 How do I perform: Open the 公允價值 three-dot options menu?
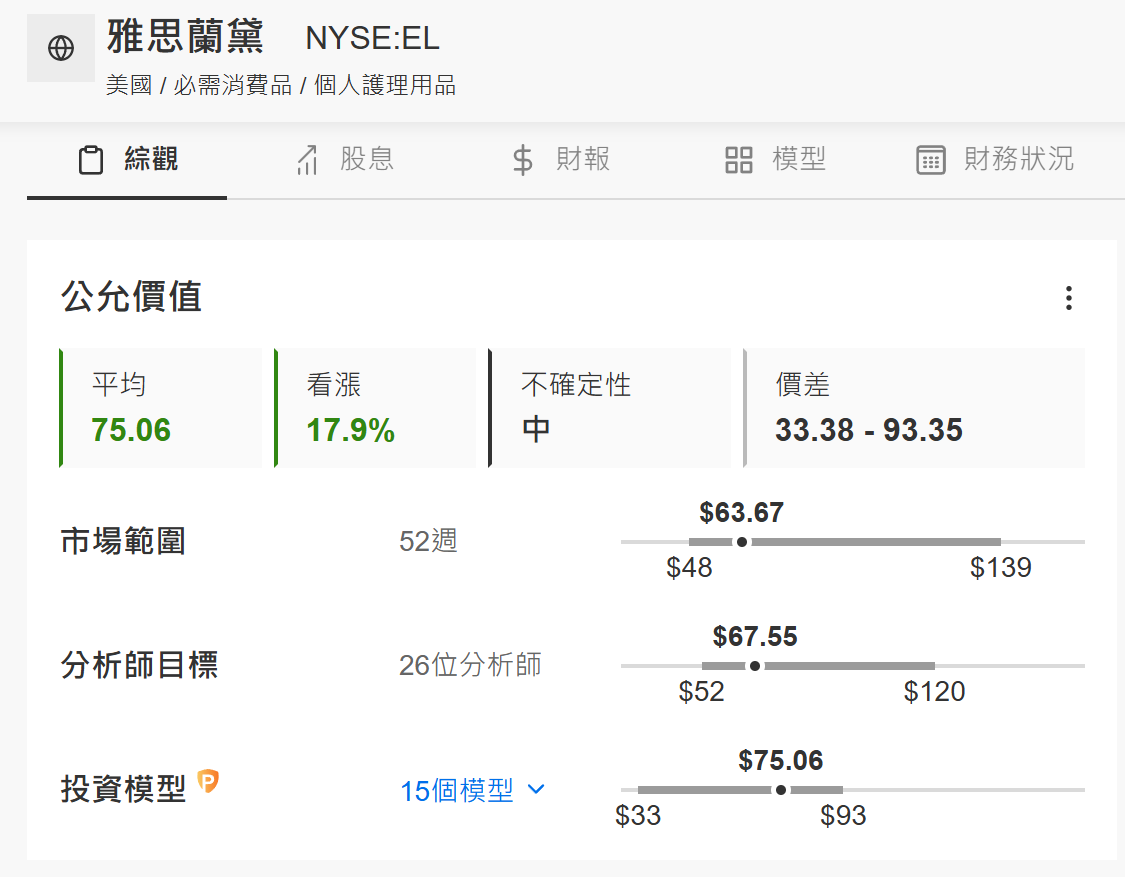[x=1068, y=298]
